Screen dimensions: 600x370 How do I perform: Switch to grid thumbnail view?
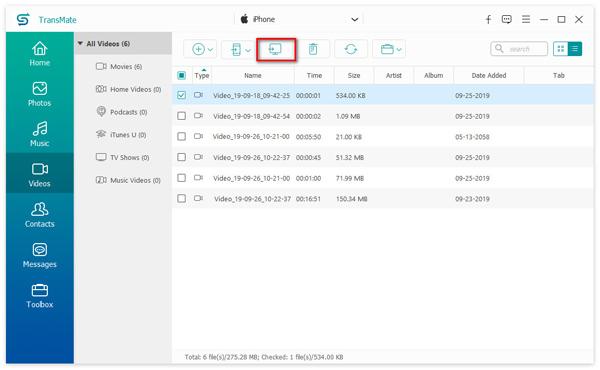click(561, 49)
